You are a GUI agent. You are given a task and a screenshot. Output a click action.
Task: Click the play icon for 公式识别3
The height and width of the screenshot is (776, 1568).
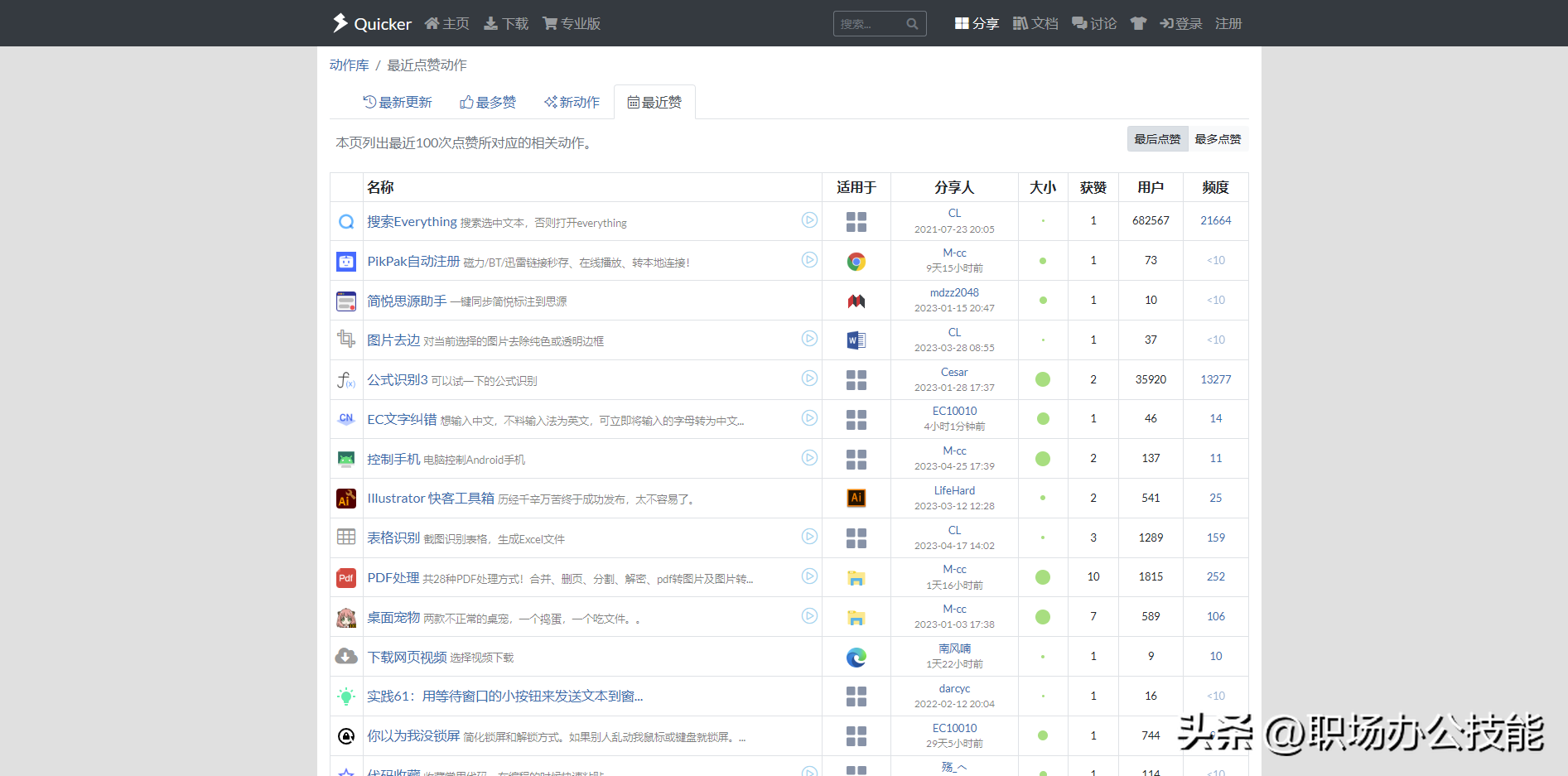[809, 378]
